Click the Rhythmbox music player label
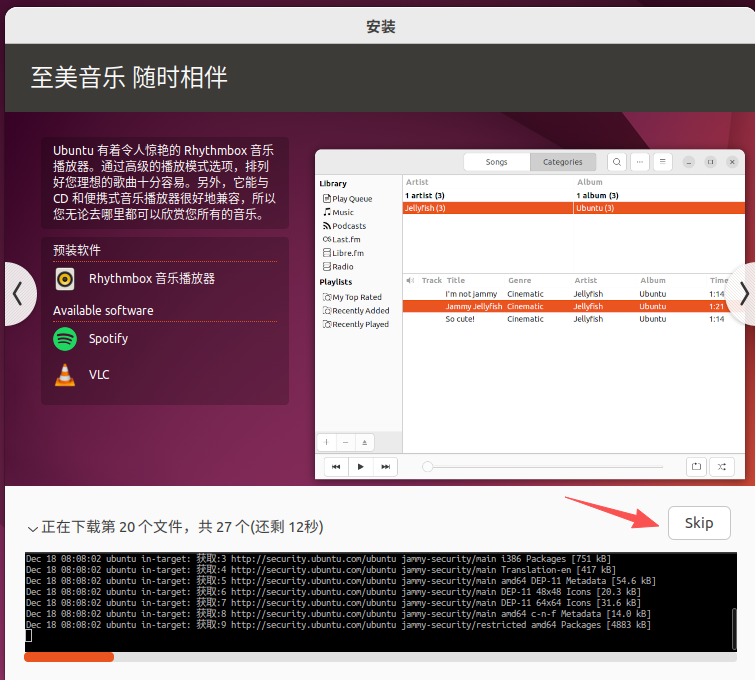The width and height of the screenshot is (755, 680). pos(152,279)
